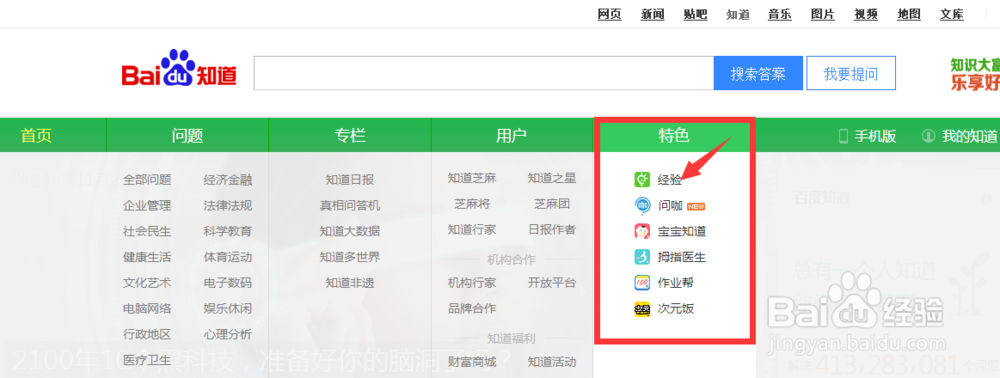Open 财富商城 link
The image size is (1000, 378).
[472, 362]
